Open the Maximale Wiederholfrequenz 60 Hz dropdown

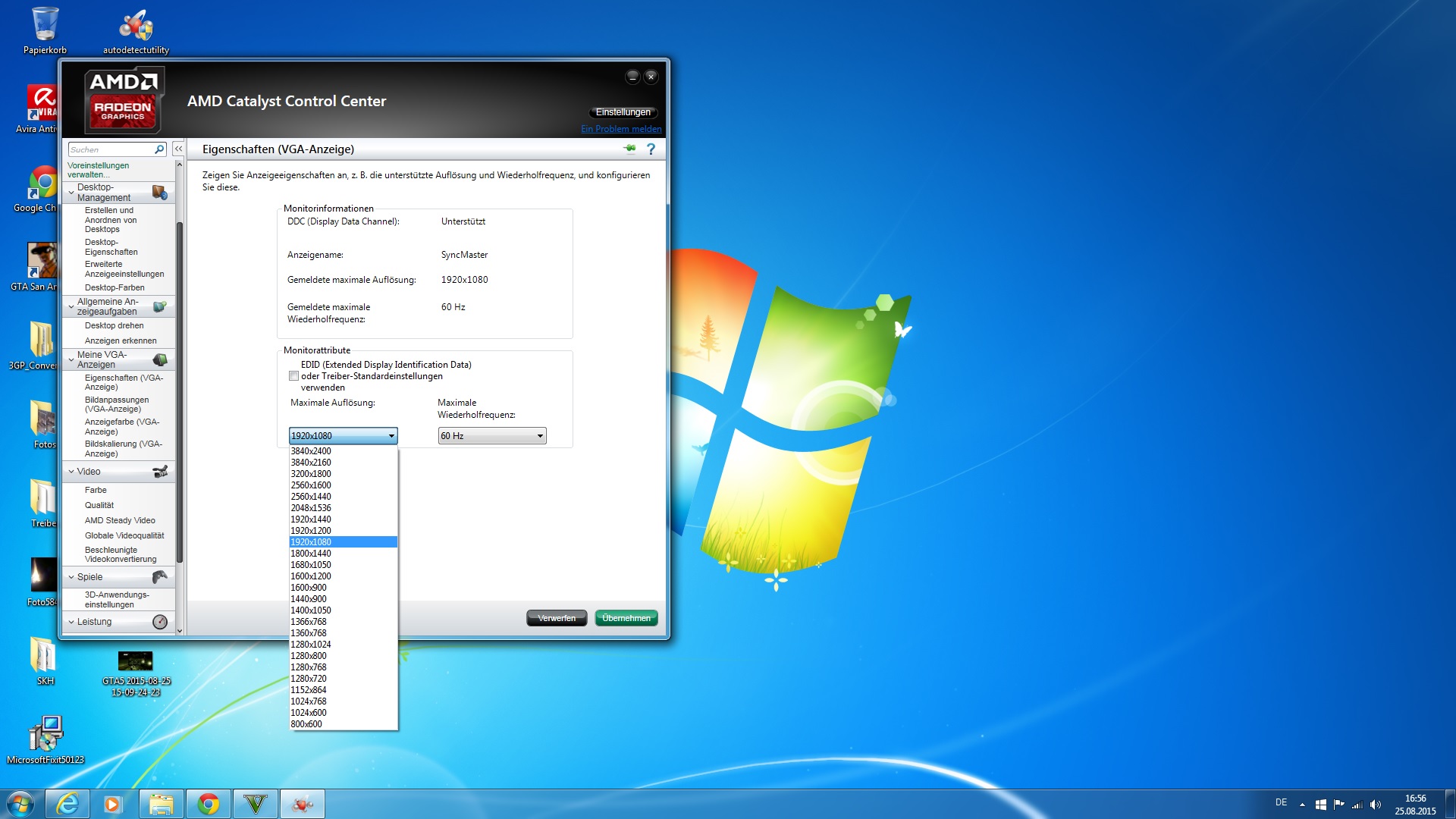pyautogui.click(x=492, y=436)
